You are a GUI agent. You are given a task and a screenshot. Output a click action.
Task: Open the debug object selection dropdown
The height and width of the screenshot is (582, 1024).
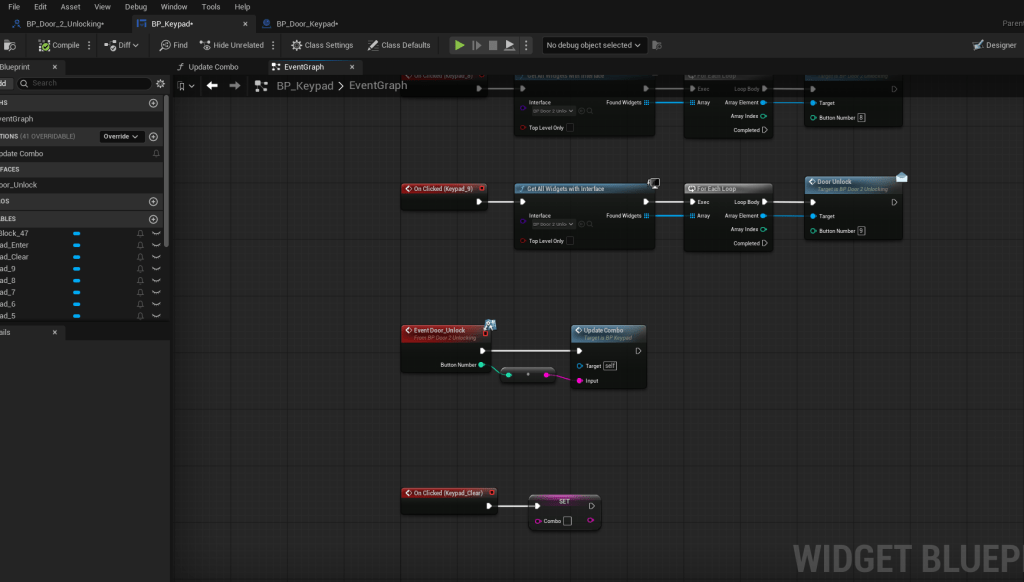594,45
